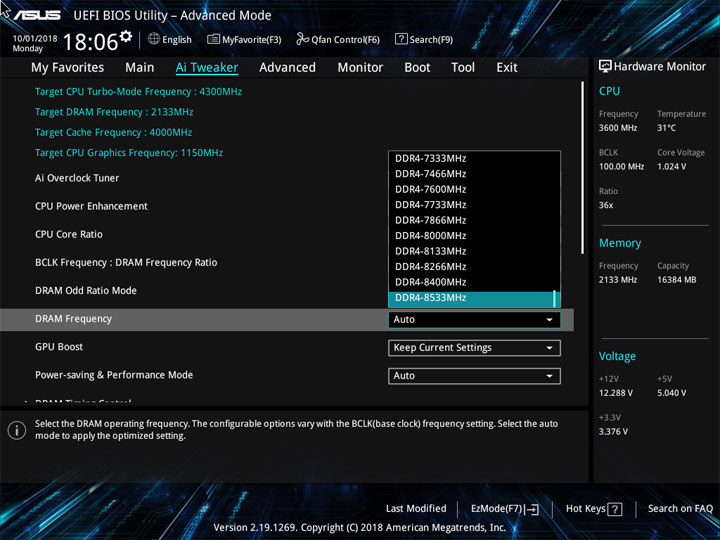Click the Memory section heading
The width and height of the screenshot is (720, 540).
coord(620,243)
